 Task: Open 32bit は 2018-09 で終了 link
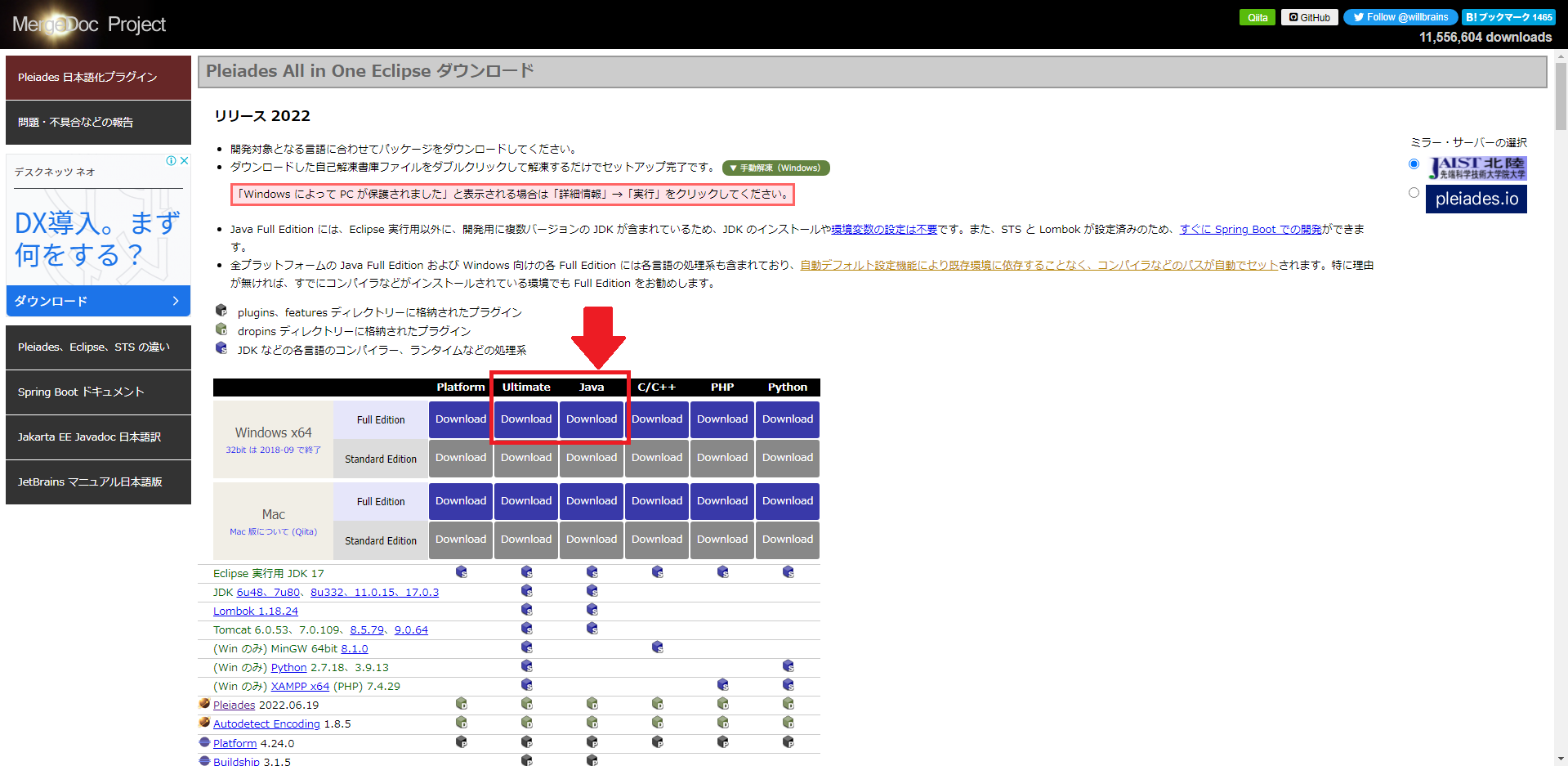(x=273, y=450)
